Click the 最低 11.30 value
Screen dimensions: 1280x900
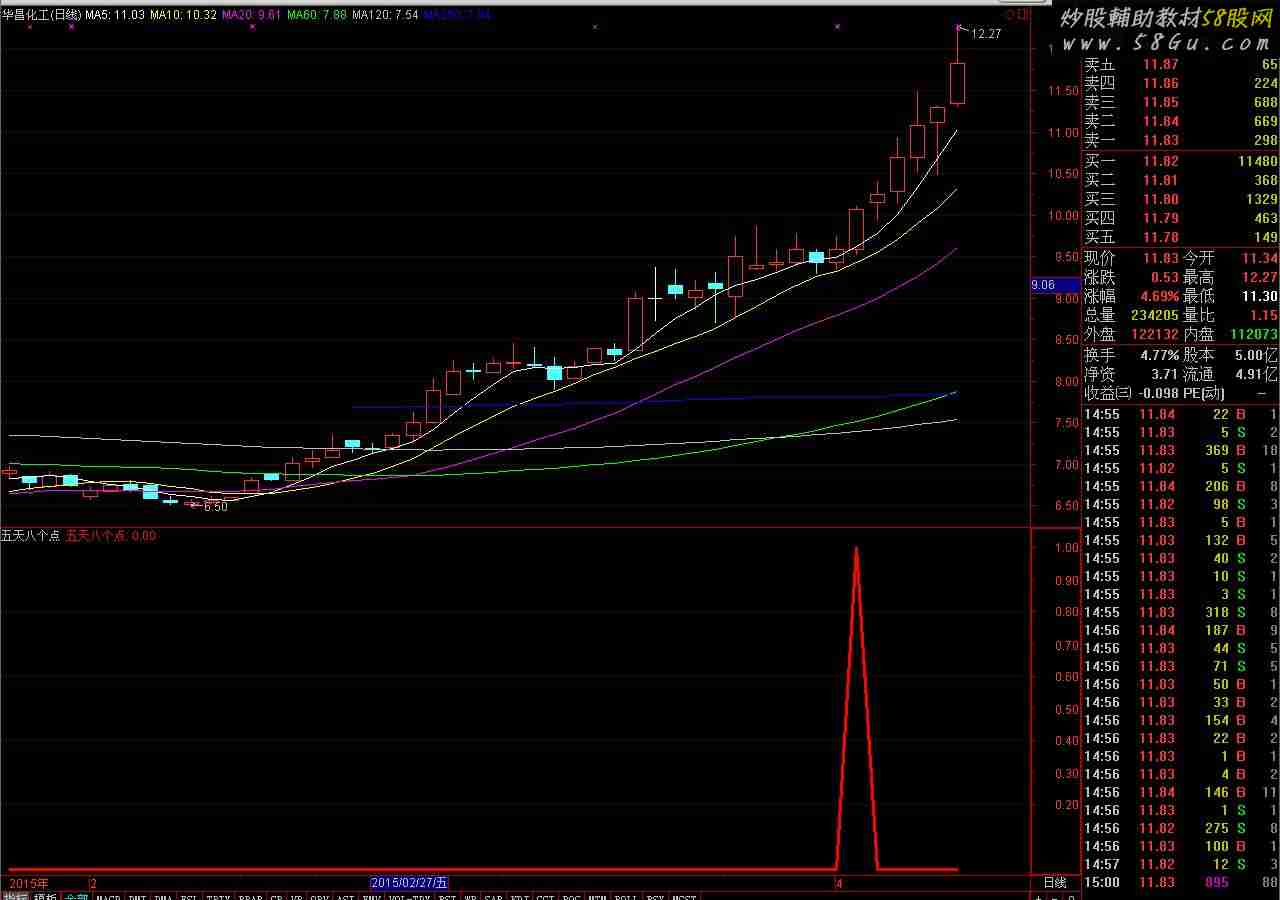click(1260, 296)
